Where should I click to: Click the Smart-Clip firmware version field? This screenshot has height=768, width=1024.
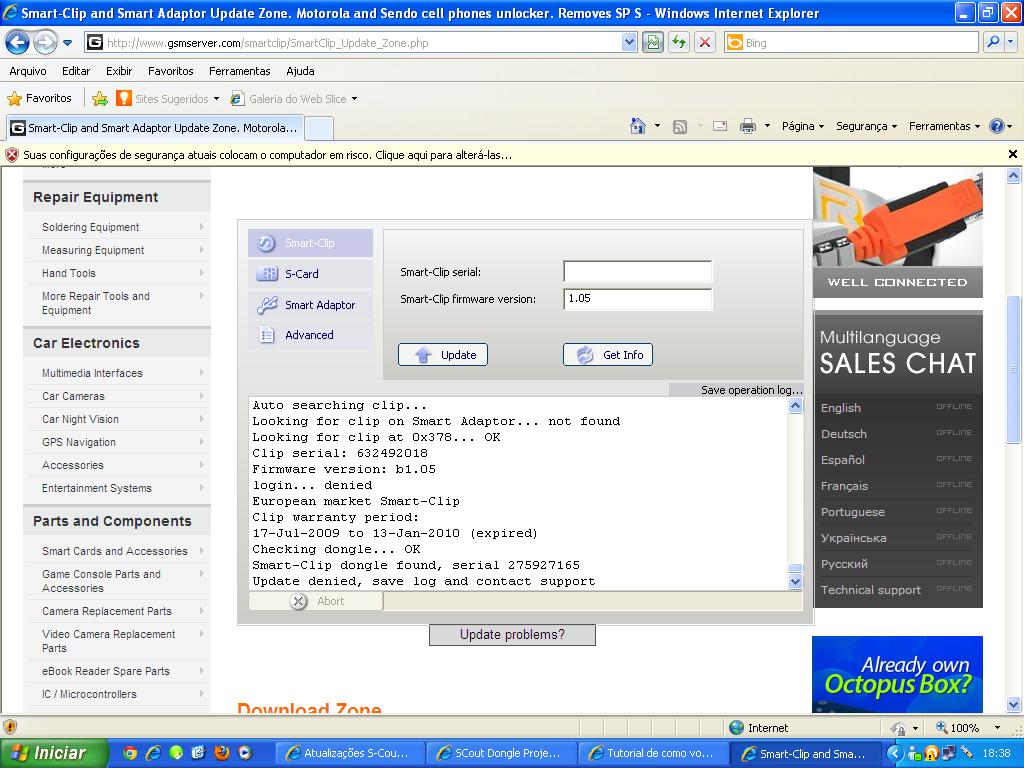point(637,299)
